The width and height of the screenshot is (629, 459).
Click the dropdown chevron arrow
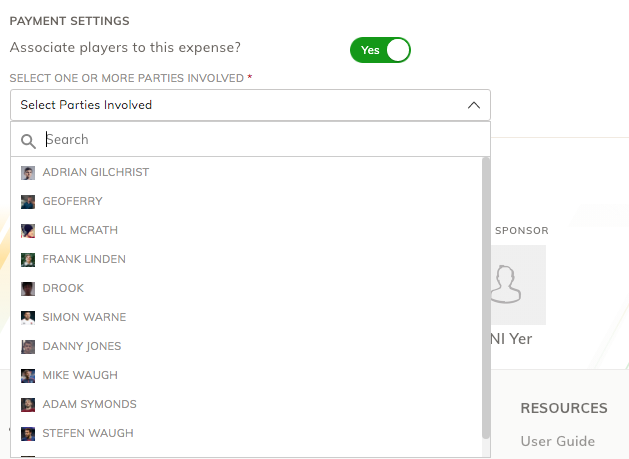pos(474,105)
